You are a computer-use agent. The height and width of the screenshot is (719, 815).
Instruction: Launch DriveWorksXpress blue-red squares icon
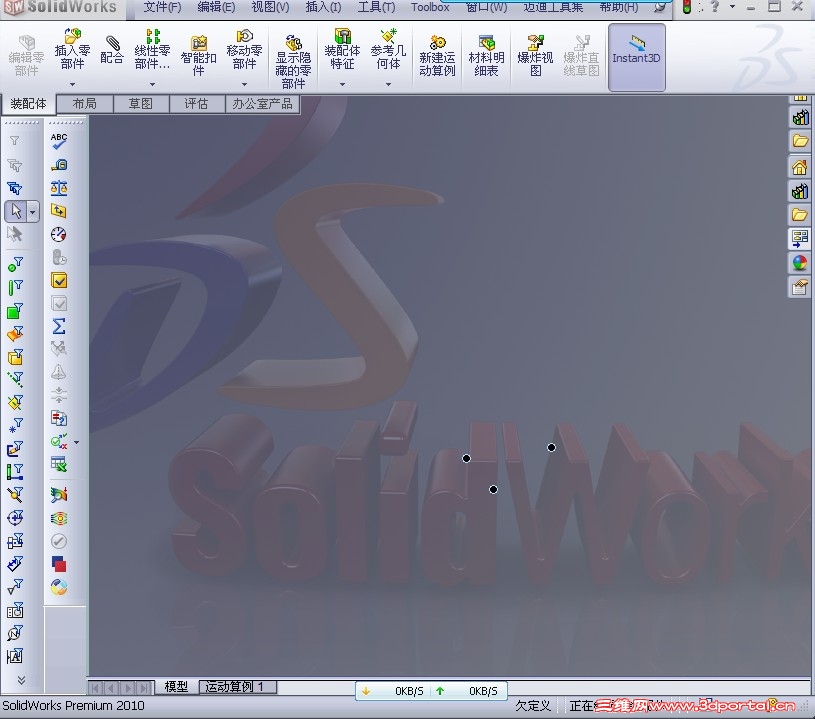coord(59,564)
